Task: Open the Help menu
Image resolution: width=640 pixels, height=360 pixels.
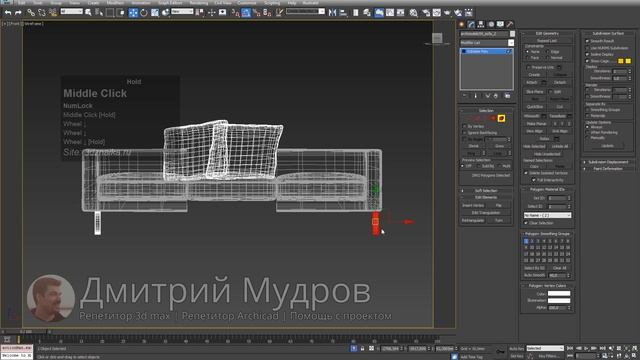Action: point(291,2)
